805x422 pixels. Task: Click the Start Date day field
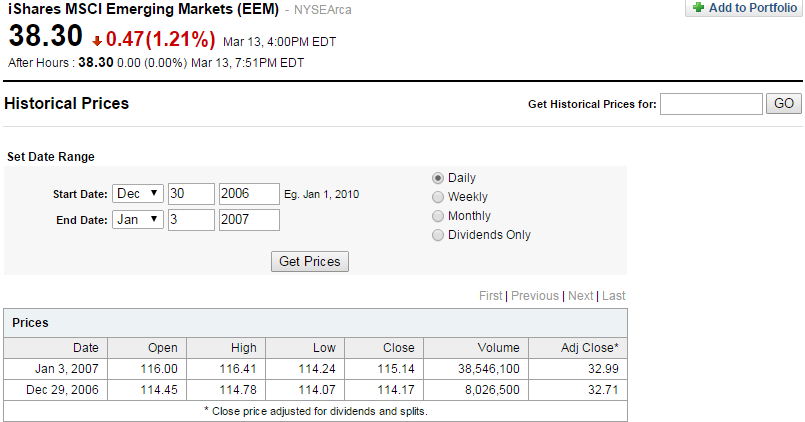[x=191, y=194]
